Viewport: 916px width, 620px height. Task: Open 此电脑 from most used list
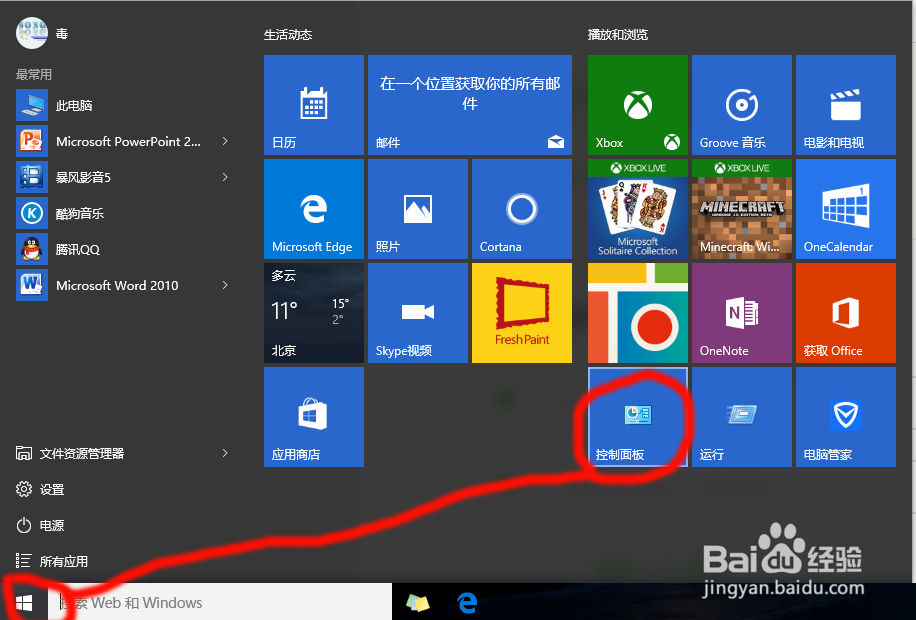[x=123, y=105]
